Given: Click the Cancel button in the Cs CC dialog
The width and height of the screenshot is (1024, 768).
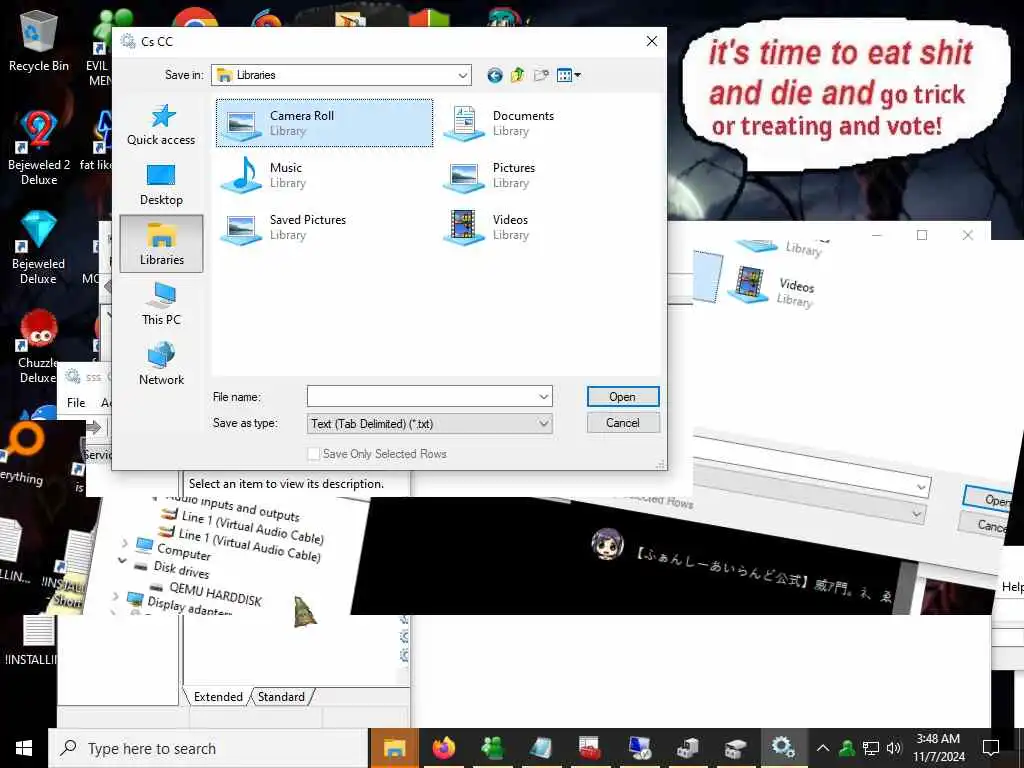Looking at the screenshot, I should tap(623, 423).
